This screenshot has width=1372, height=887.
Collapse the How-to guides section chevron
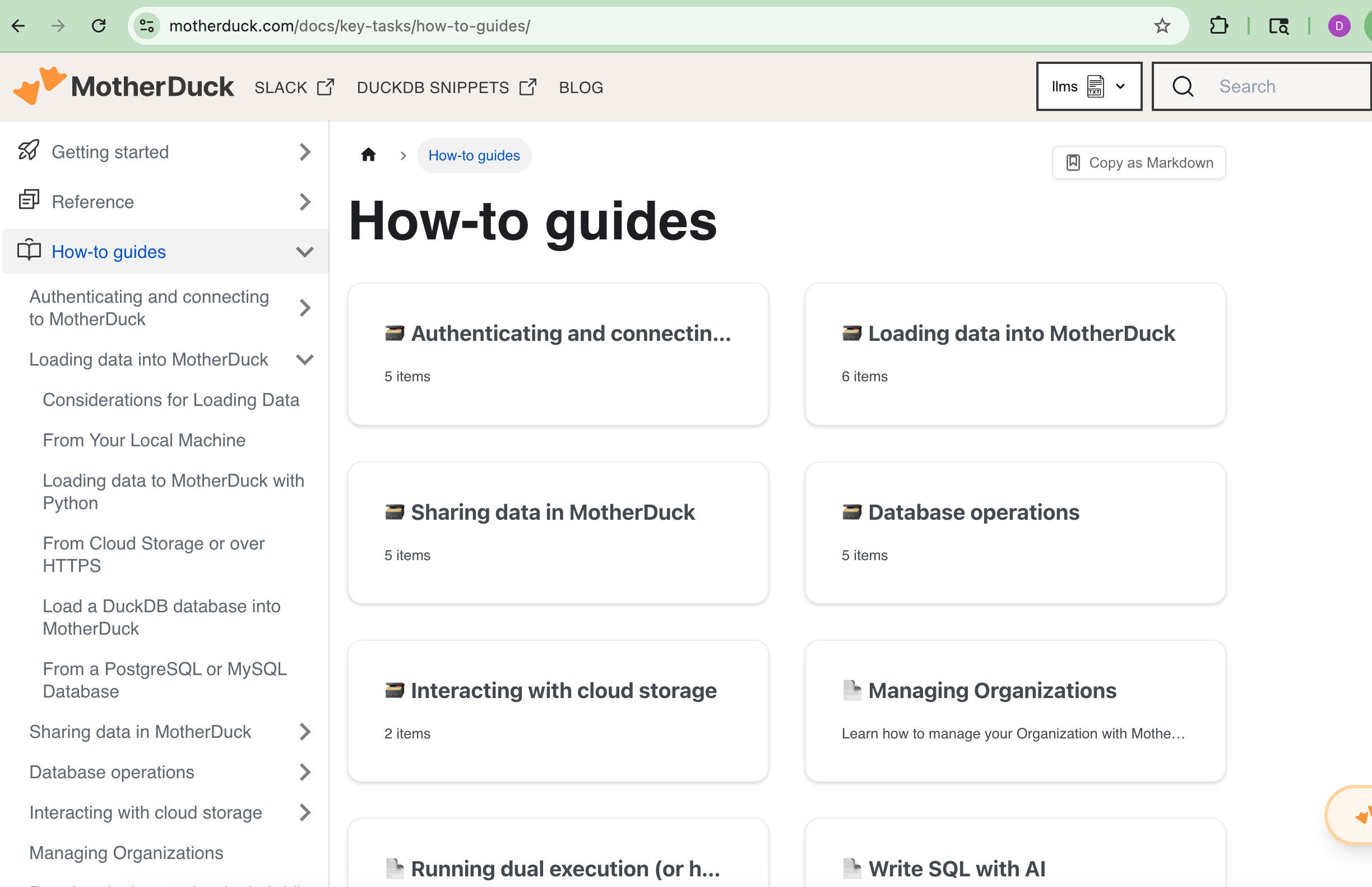point(304,252)
